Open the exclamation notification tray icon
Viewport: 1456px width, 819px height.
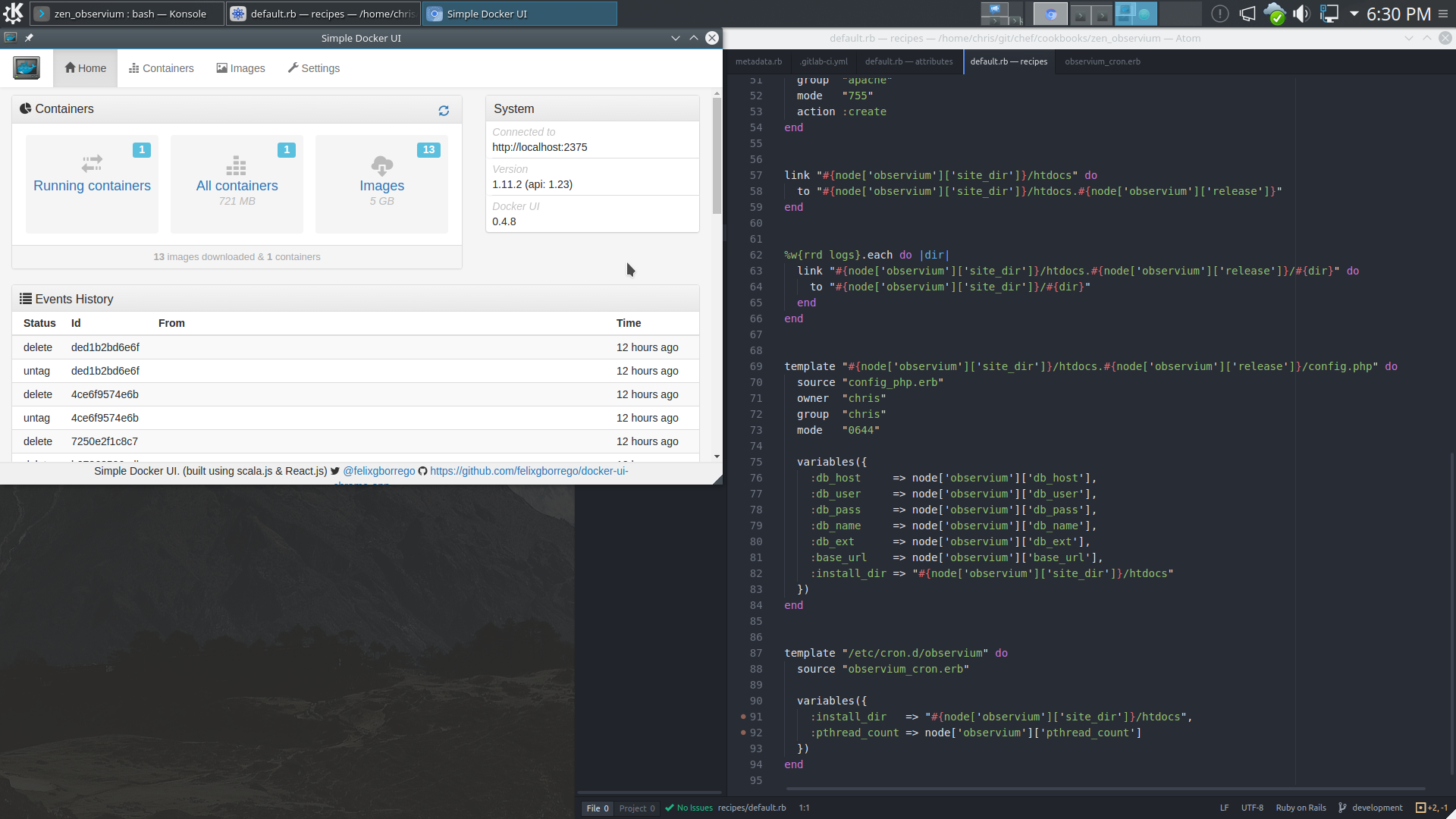(1219, 14)
